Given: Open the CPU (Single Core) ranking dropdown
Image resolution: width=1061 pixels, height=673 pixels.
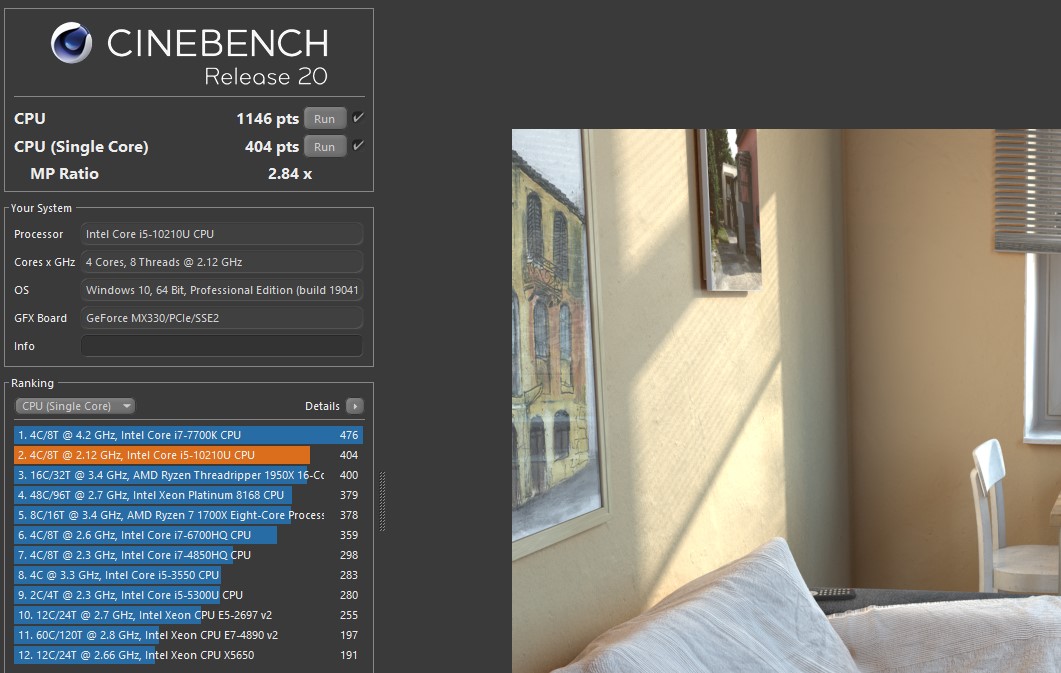Looking at the screenshot, I should [75, 406].
